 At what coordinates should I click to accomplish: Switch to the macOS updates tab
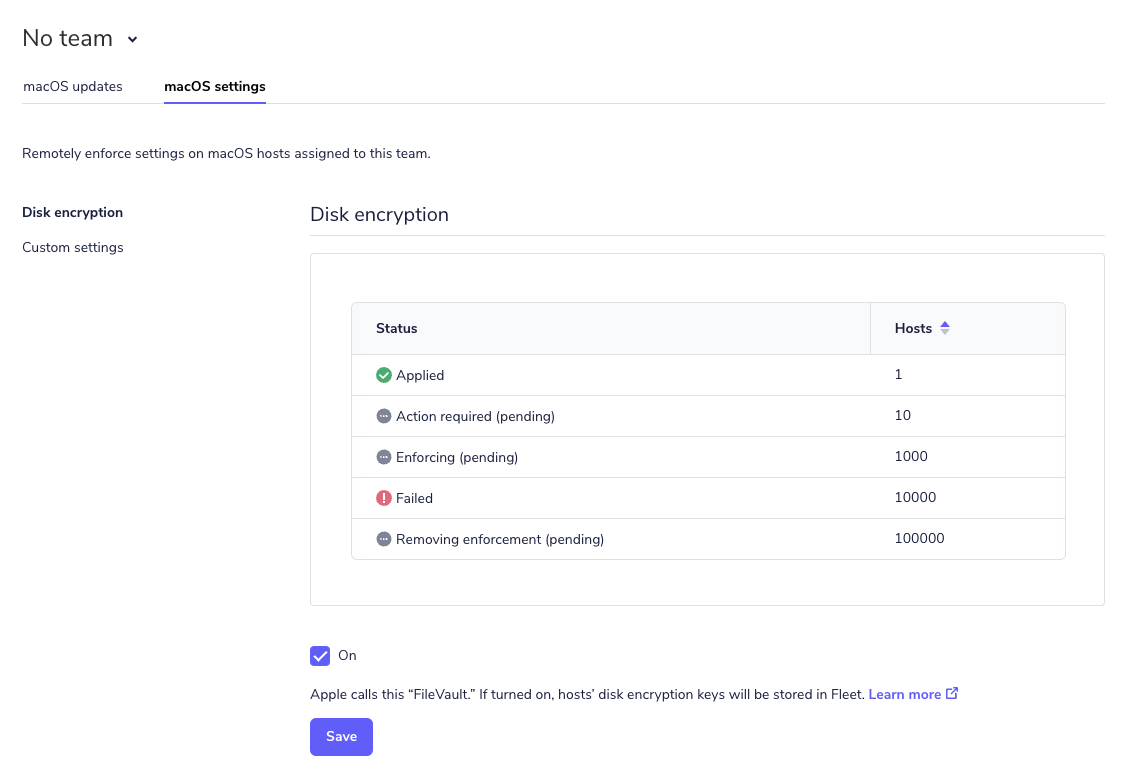coord(73,86)
